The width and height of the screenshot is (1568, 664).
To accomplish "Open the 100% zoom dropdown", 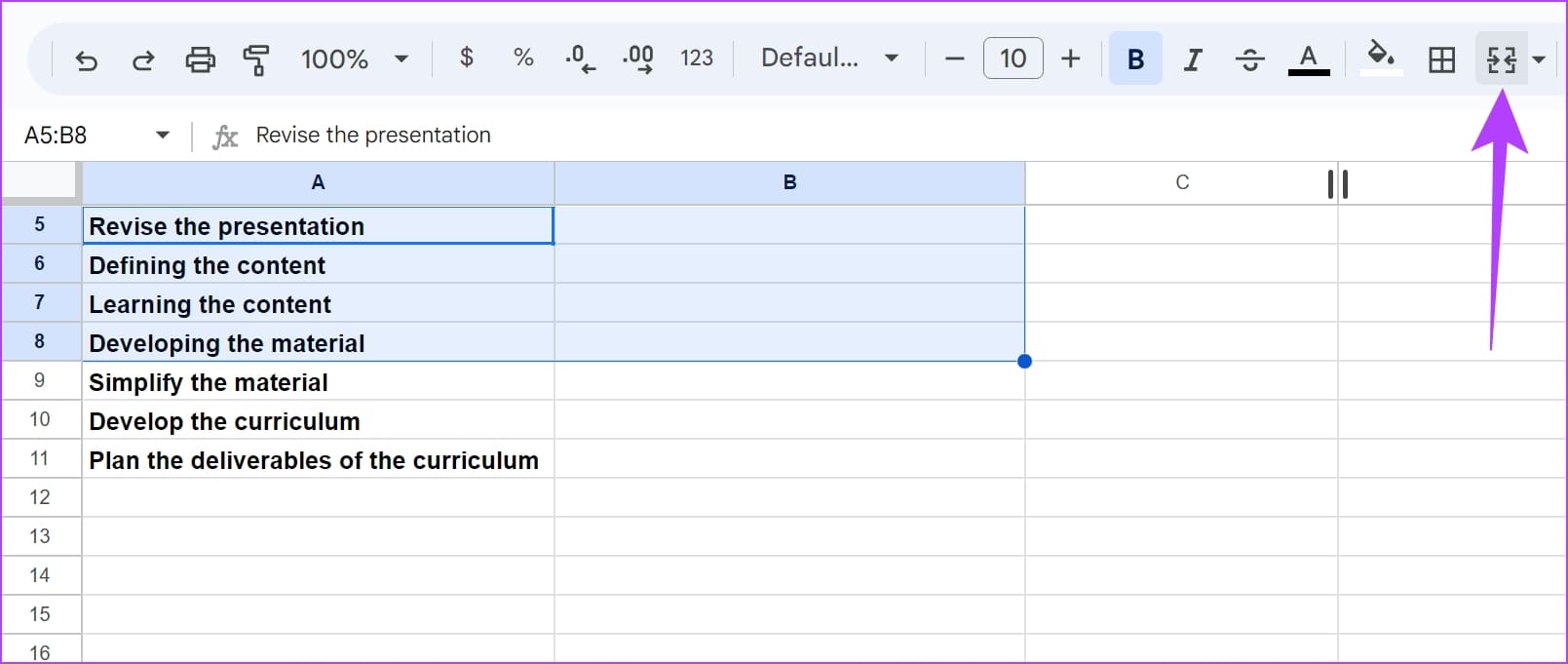I will (x=355, y=59).
